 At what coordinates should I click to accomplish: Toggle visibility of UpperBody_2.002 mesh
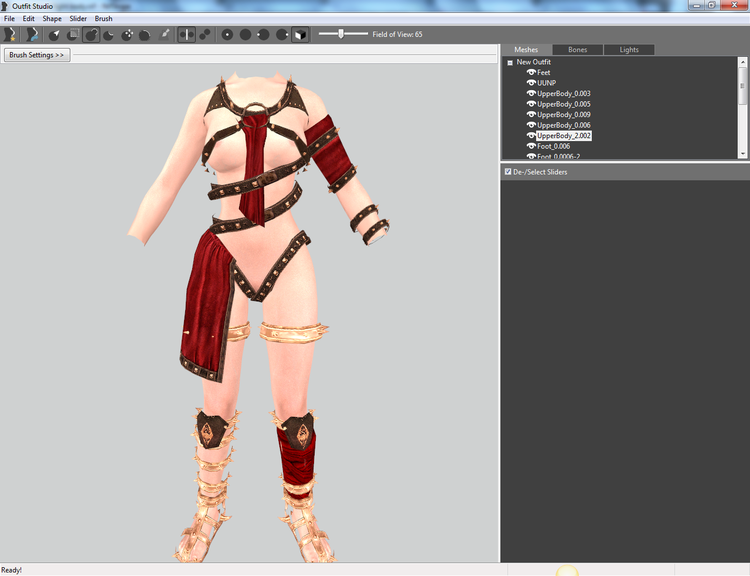[x=531, y=135]
